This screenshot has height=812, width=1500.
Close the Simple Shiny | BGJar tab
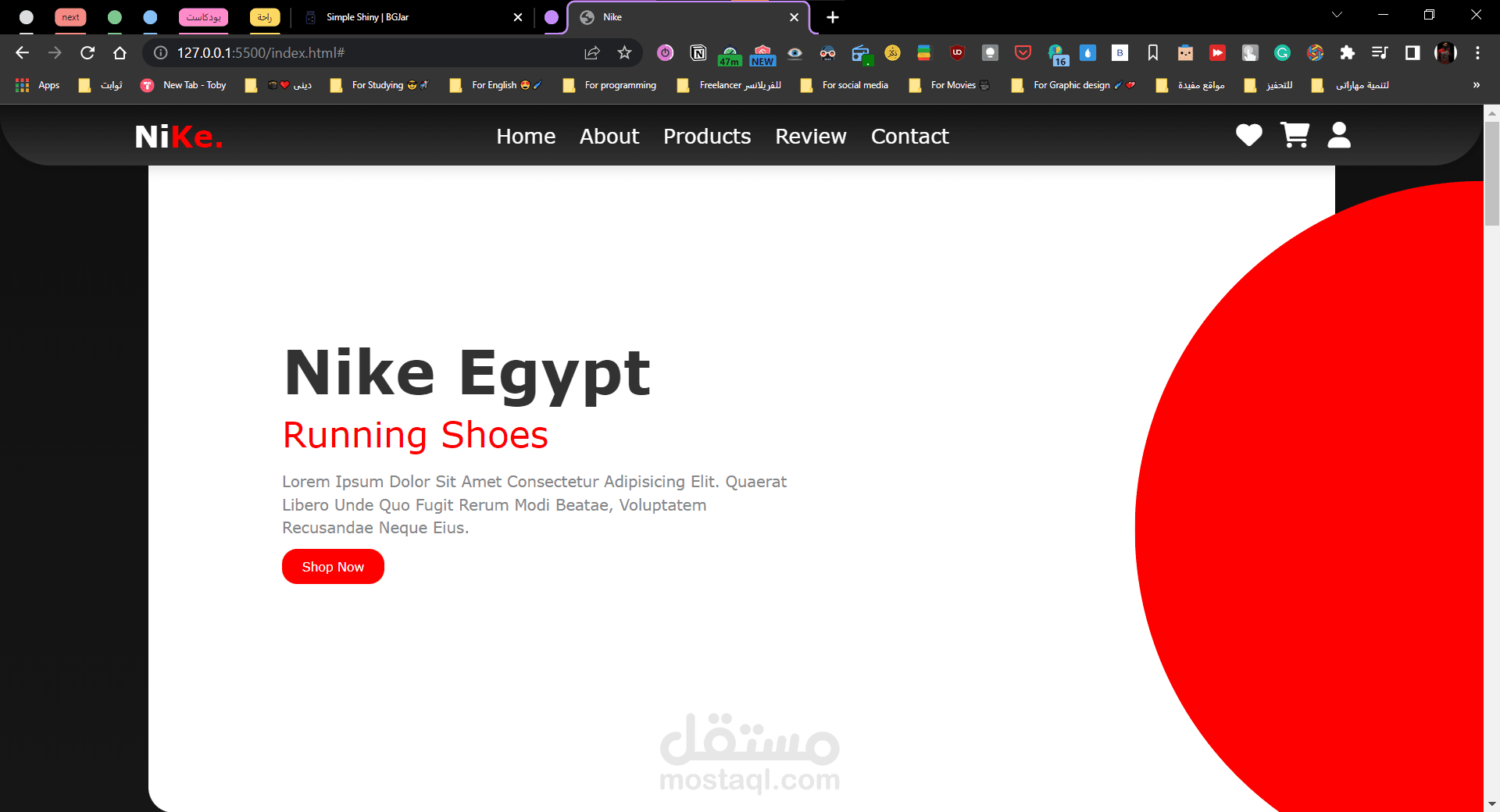[x=517, y=17]
